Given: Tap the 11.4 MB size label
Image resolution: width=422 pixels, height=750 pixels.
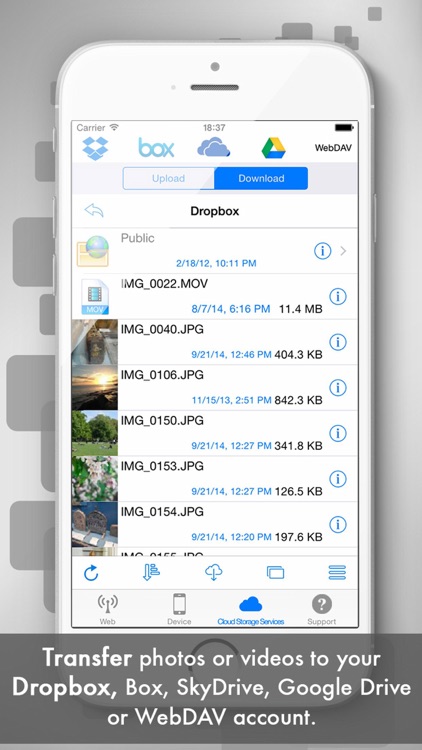Looking at the screenshot, I should pyautogui.click(x=300, y=309).
